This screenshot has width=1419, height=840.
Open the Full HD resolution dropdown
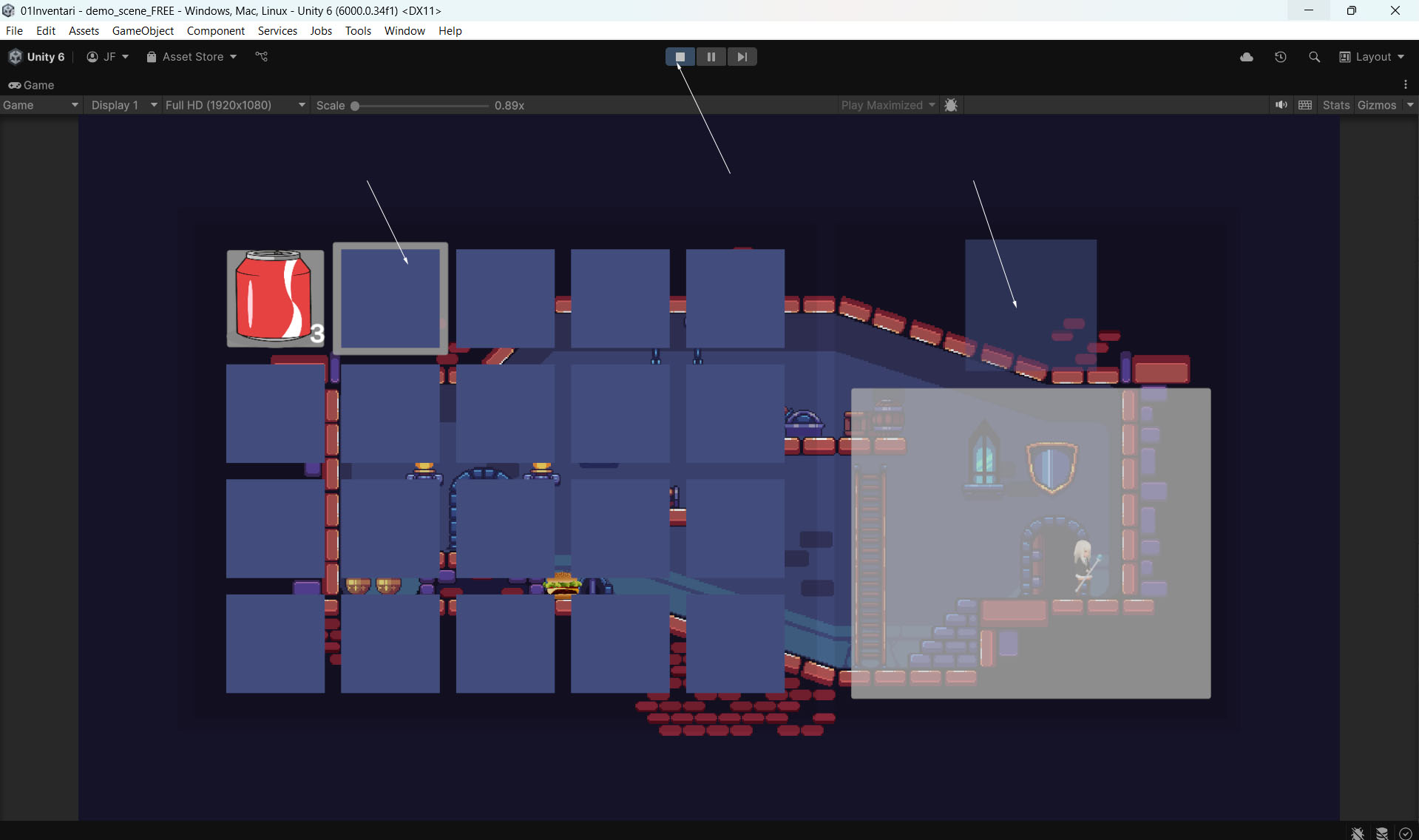[x=234, y=105]
